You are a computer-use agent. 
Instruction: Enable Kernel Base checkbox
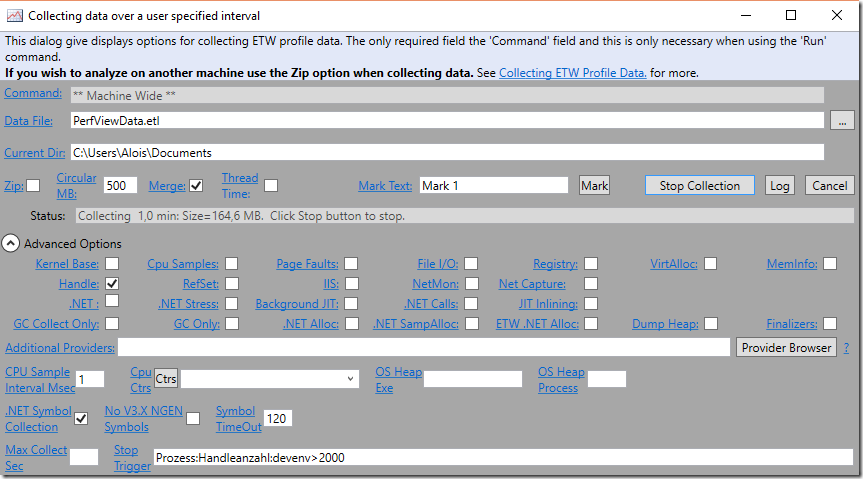(112, 264)
